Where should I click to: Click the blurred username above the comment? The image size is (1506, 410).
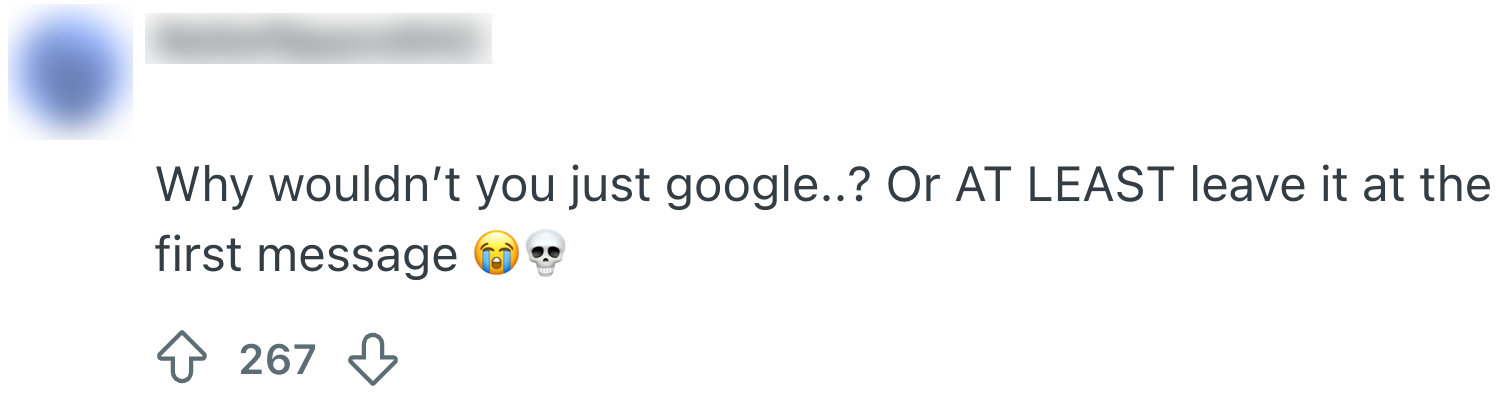click(318, 40)
